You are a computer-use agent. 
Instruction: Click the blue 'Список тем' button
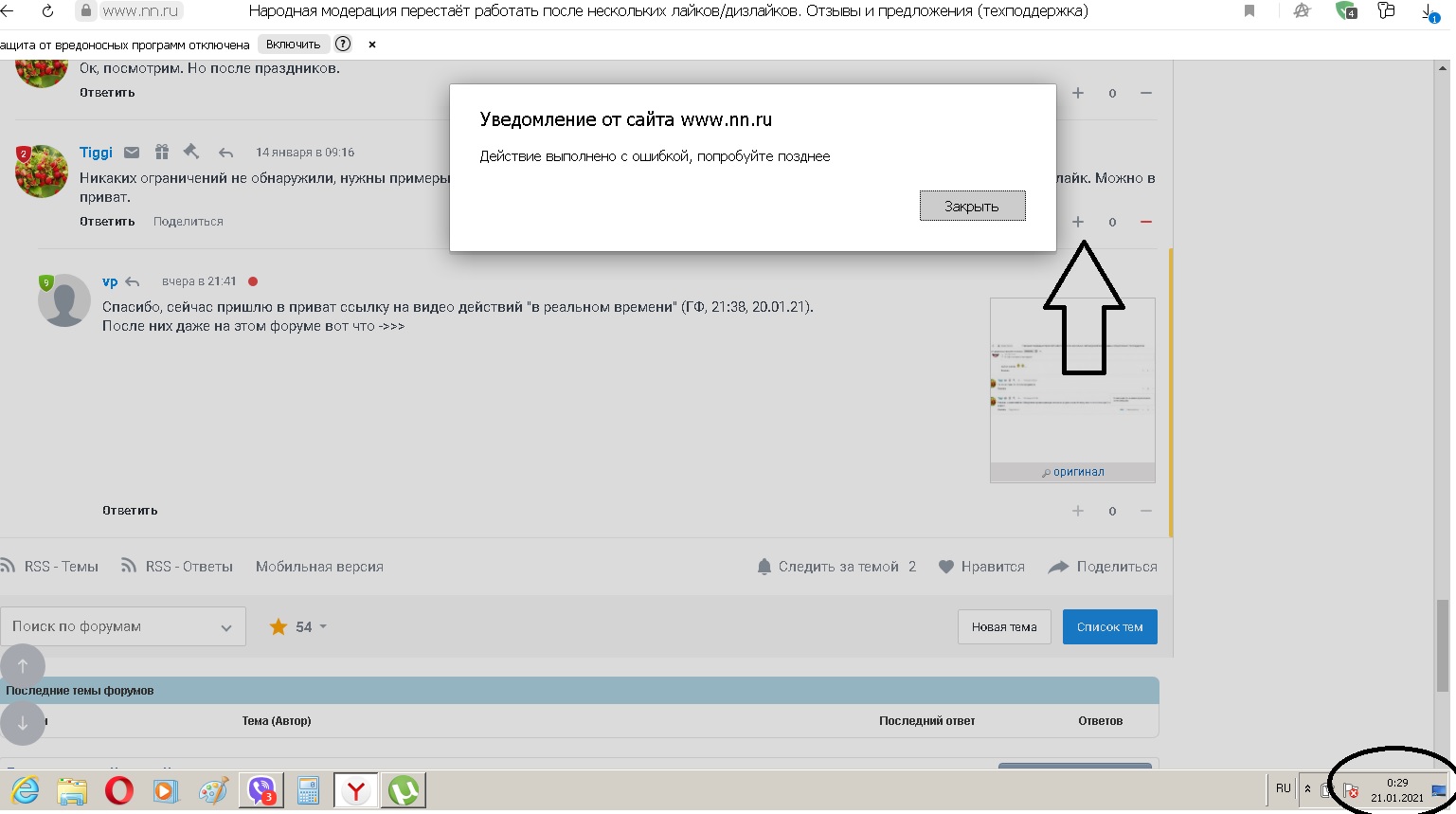[1109, 626]
